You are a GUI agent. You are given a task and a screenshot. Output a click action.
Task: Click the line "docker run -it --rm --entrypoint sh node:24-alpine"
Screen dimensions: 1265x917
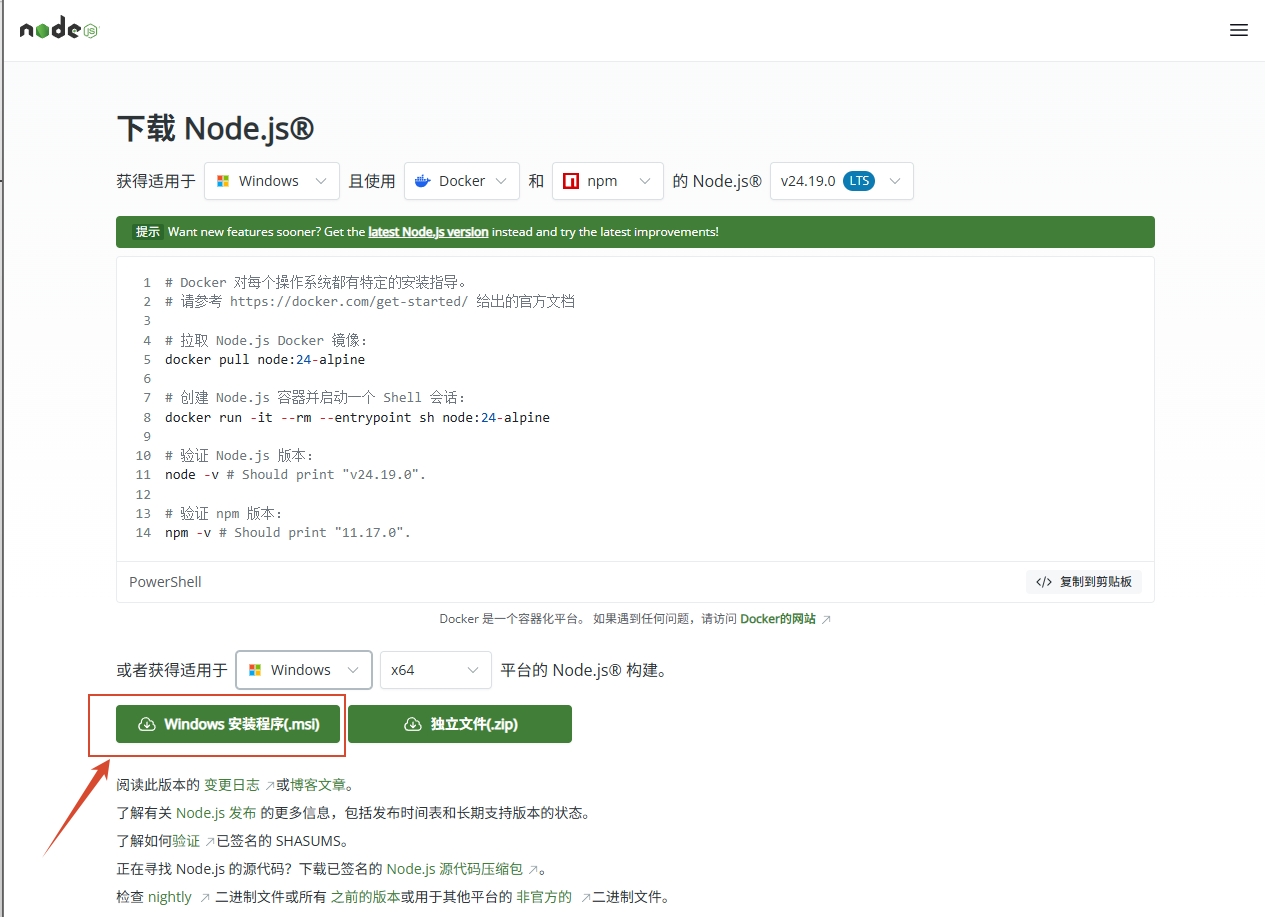[x=357, y=417]
